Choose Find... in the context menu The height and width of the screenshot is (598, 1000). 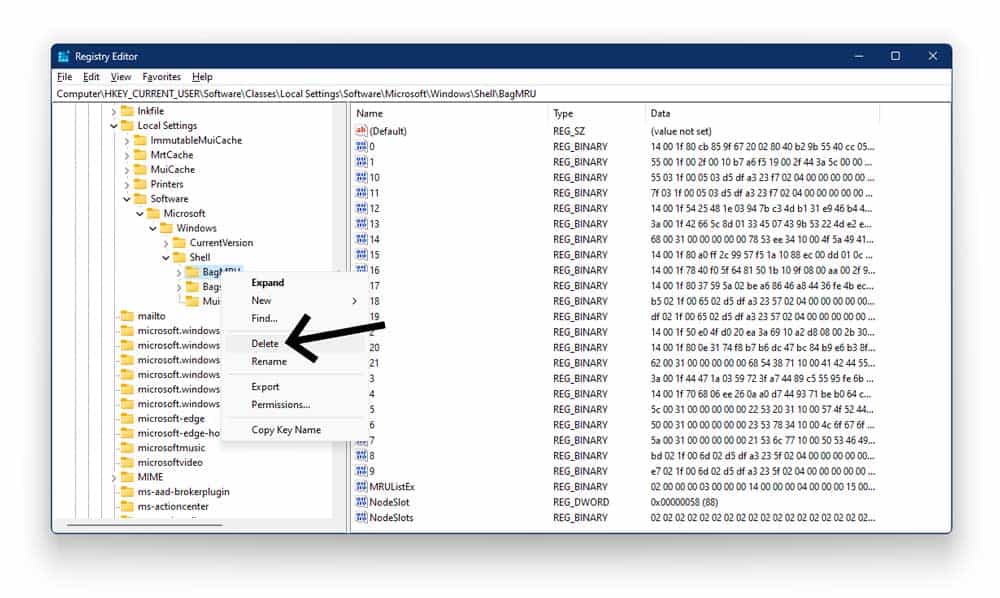click(264, 318)
